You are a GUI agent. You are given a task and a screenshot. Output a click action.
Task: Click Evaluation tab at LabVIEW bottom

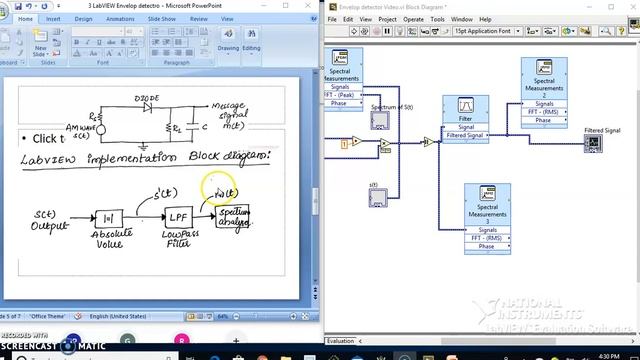[x=340, y=341]
